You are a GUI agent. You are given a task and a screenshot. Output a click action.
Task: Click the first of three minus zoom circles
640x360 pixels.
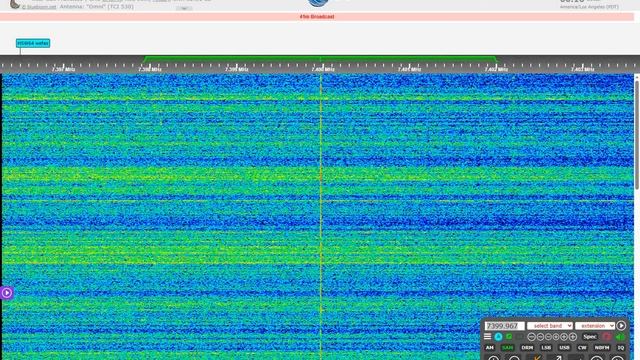(x=531, y=337)
